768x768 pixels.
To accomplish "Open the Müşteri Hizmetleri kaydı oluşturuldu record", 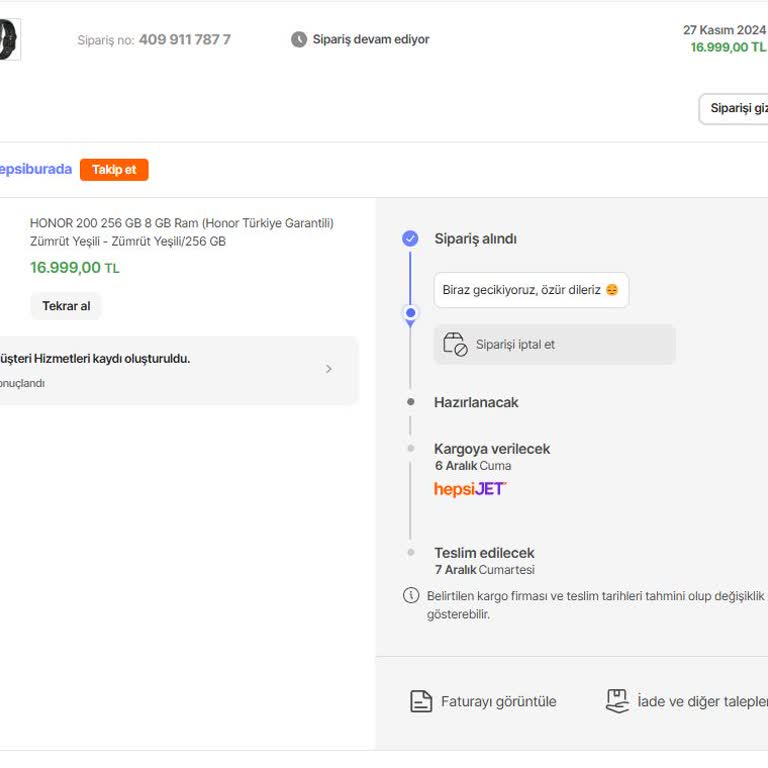I will [x=178, y=370].
